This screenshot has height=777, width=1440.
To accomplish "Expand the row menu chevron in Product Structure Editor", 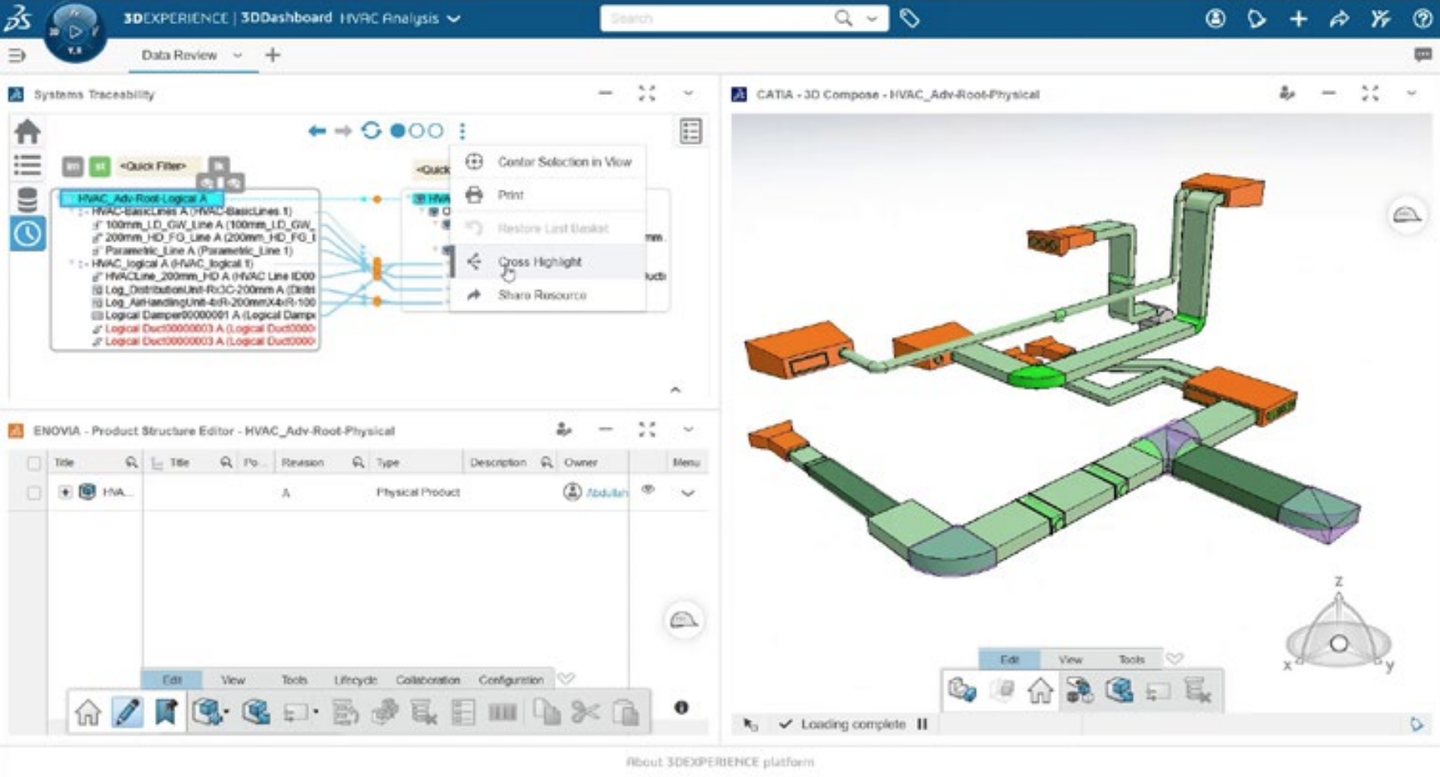I will pos(687,491).
